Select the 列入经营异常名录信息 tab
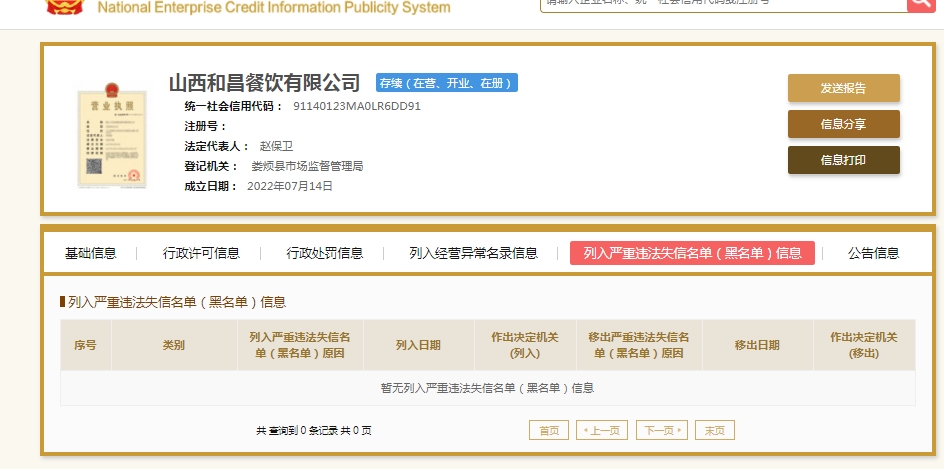The height and width of the screenshot is (469, 944). 473,253
